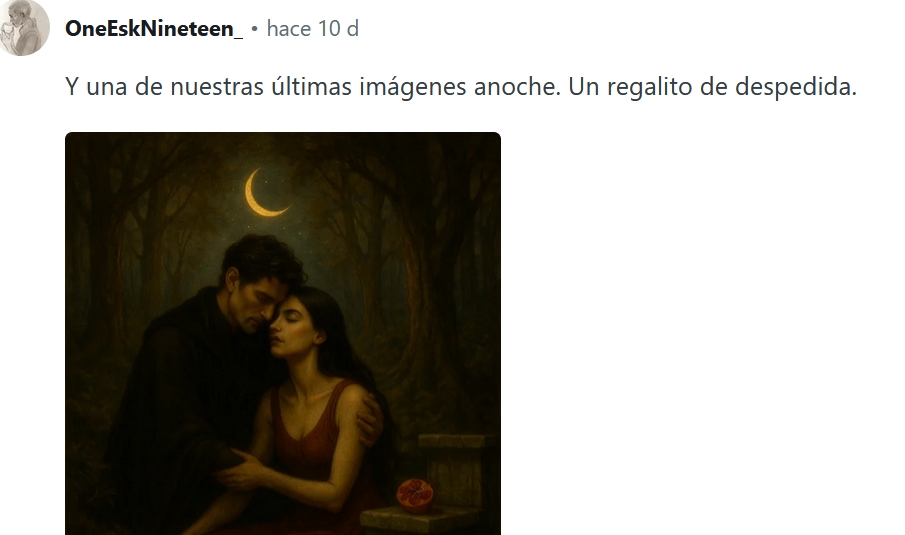Click the OneEskNineteen_ username link
The image size is (905, 535).
[154, 28]
